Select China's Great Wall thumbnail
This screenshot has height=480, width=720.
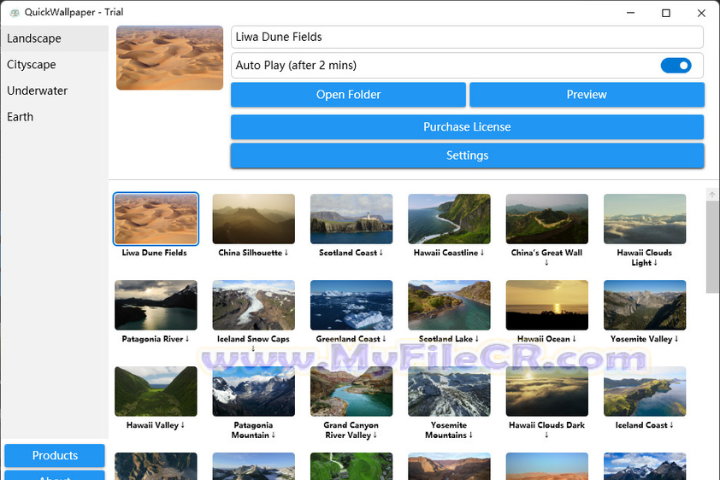pos(547,219)
